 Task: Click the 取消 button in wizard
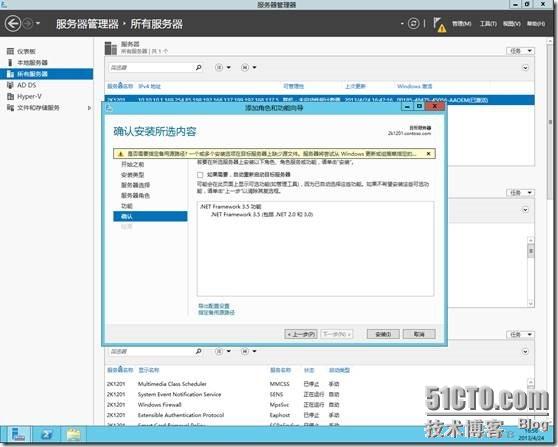pyautogui.click(x=419, y=334)
